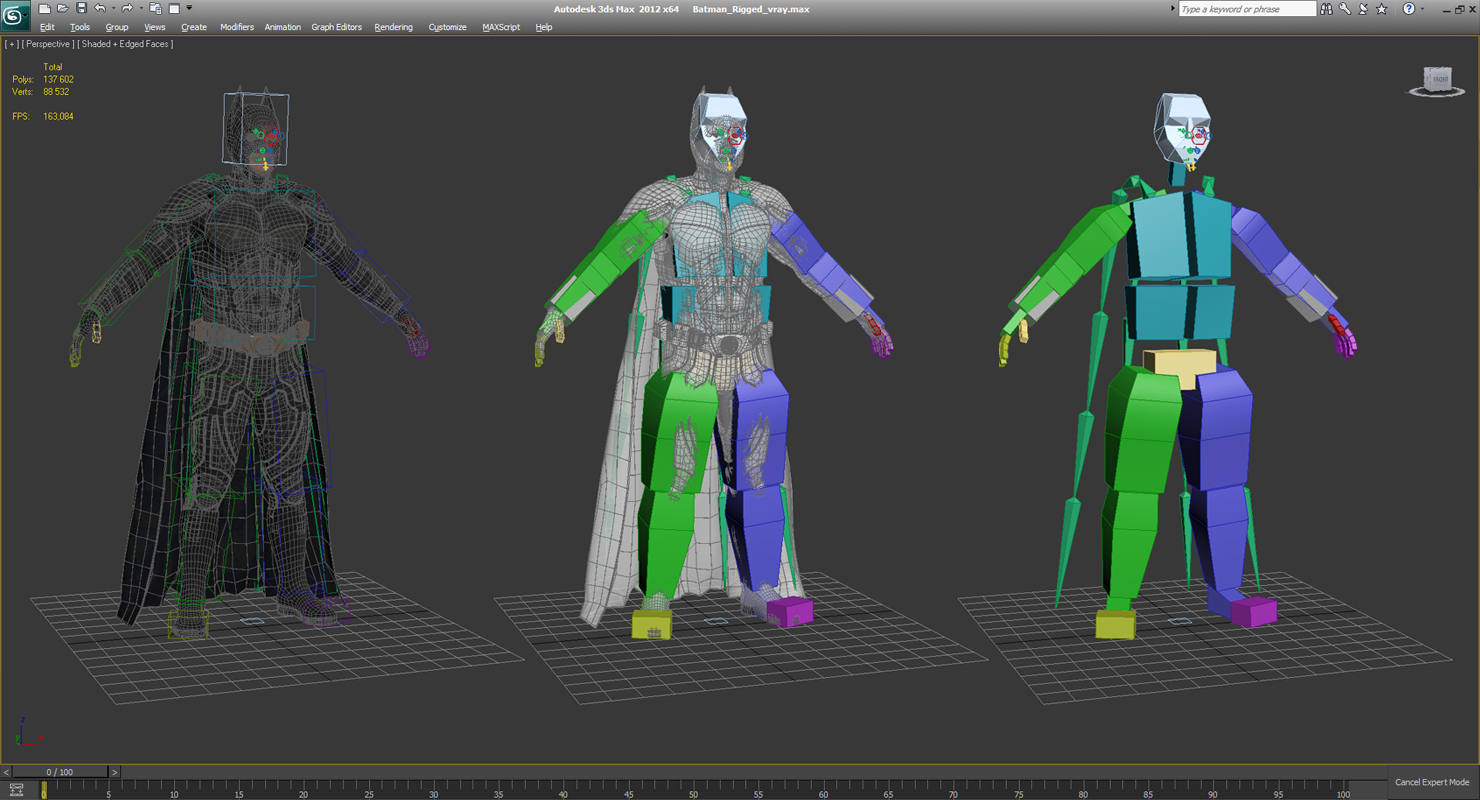The width and height of the screenshot is (1480, 800).
Task: Step time slider forward with > arrow
Action: pos(114,772)
